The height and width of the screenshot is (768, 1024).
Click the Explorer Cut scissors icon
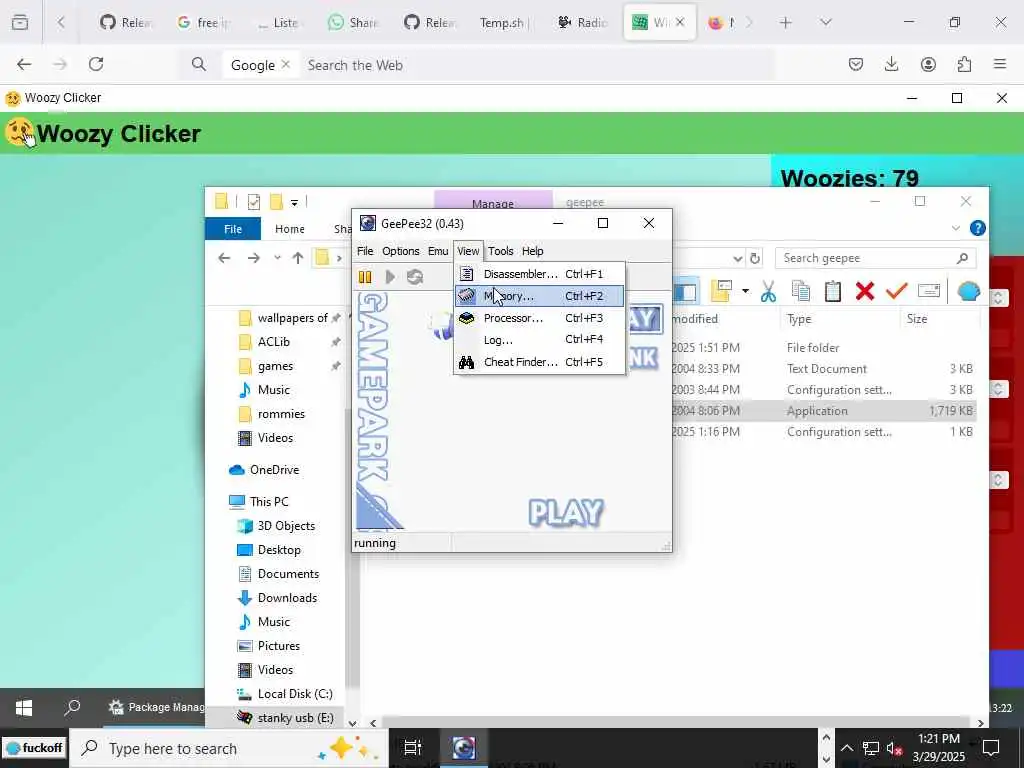pos(768,291)
